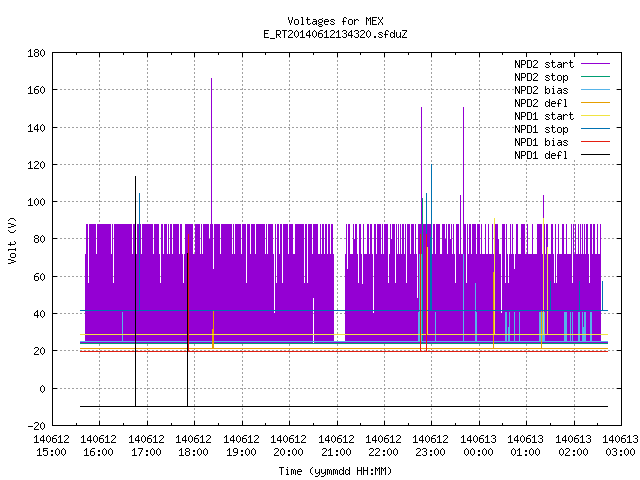Viewport: 640px width, 480px height.
Task: Click the 'Time (yymmdd HH:MM)' x-axis label
Action: pos(335,471)
